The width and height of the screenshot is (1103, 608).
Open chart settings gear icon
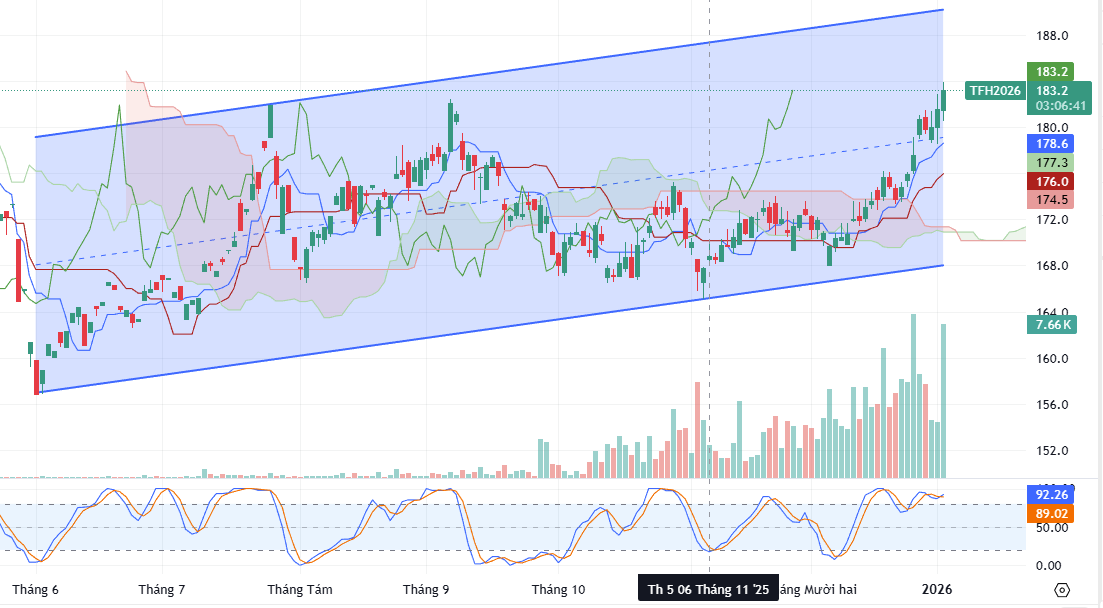1062,589
